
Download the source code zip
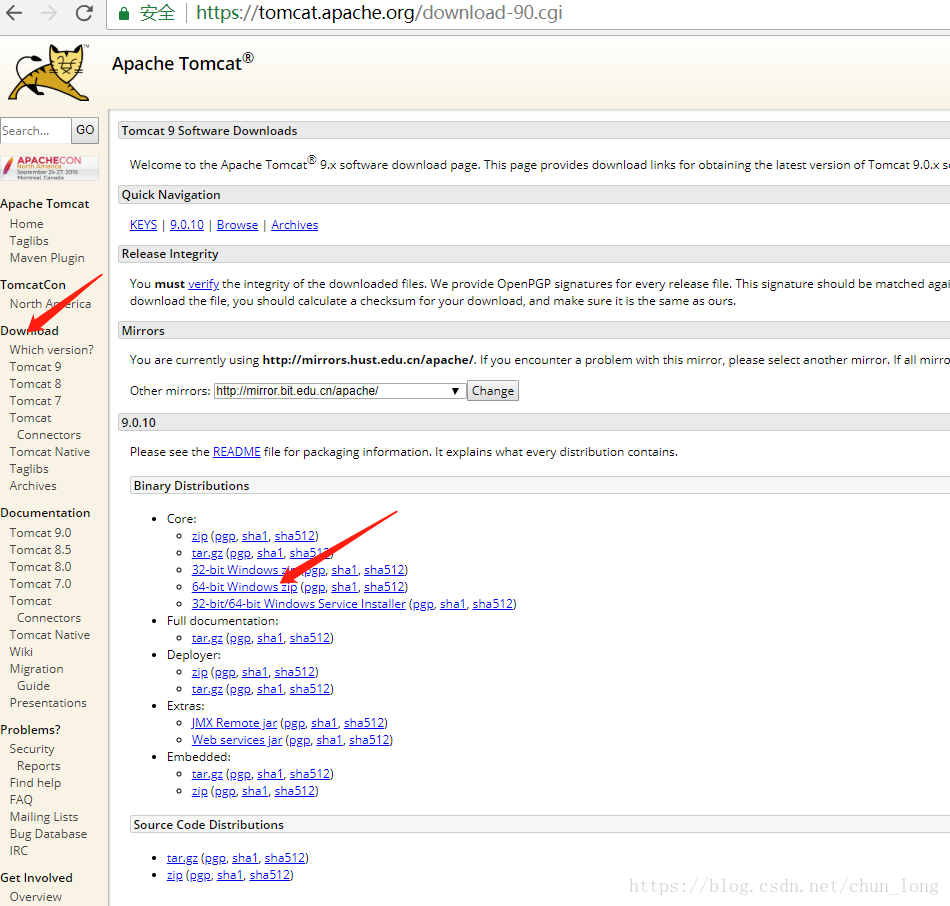tap(174, 875)
